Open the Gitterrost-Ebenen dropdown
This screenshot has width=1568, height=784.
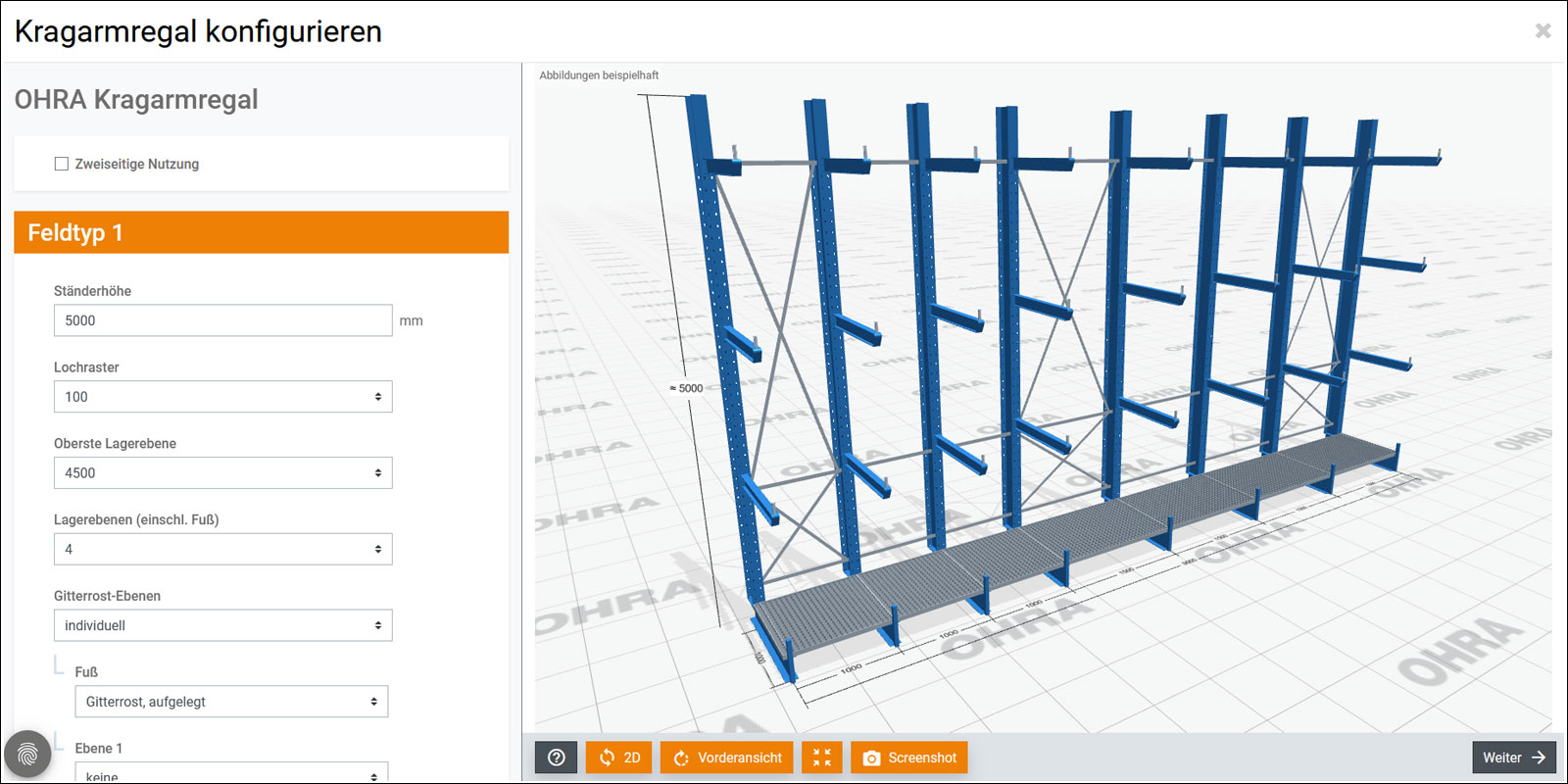(x=222, y=625)
